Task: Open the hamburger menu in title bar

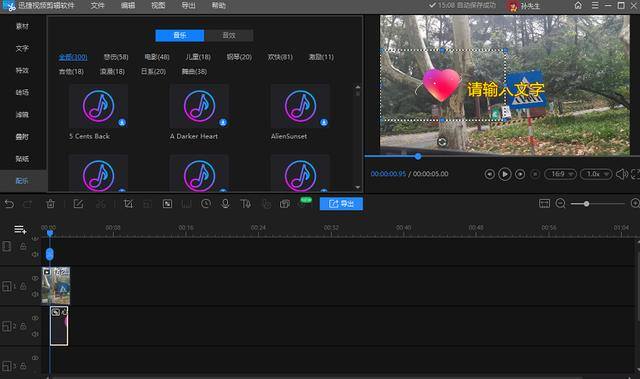Action: point(595,5)
